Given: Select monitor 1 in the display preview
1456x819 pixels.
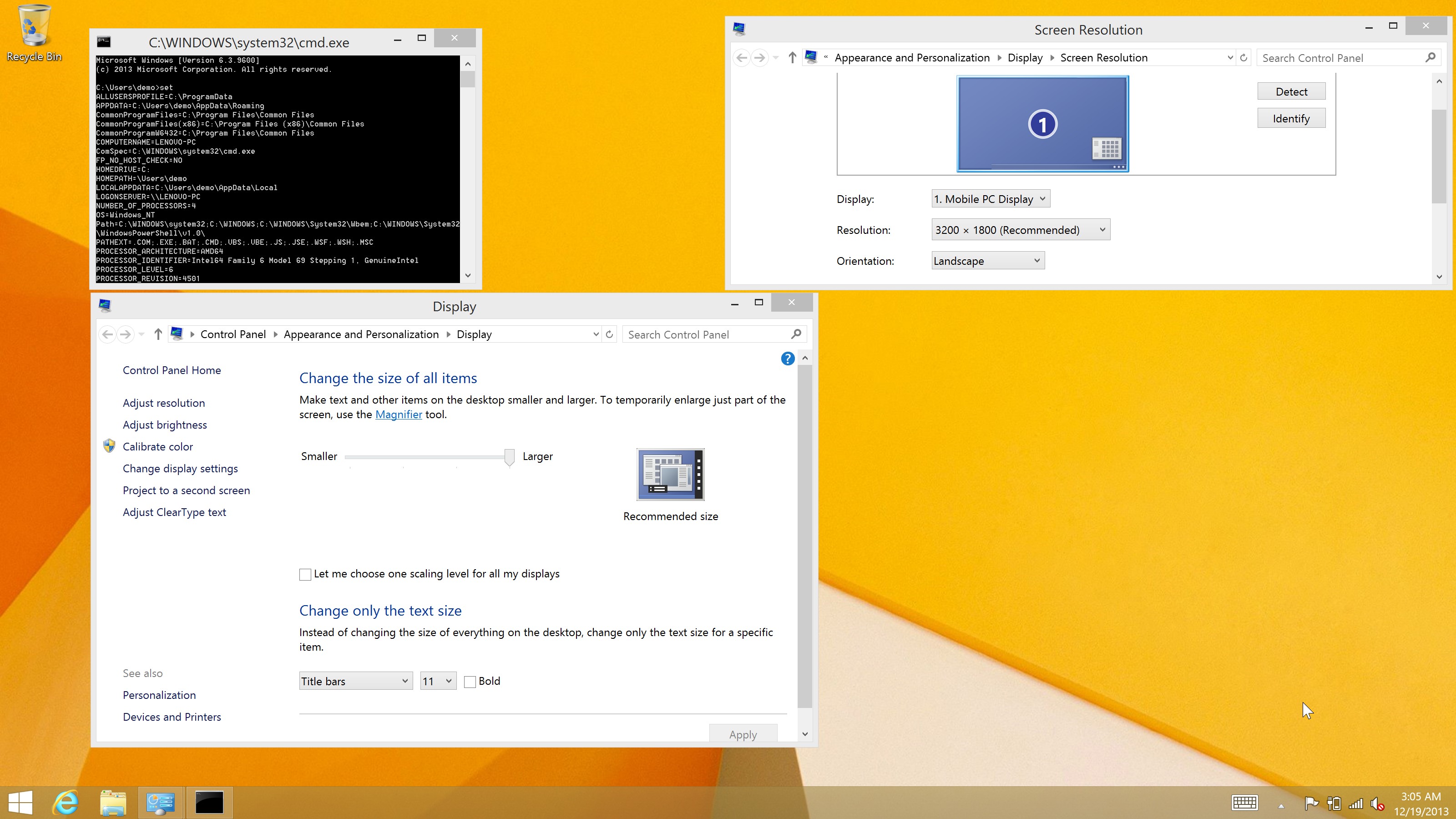Looking at the screenshot, I should 1043,124.
